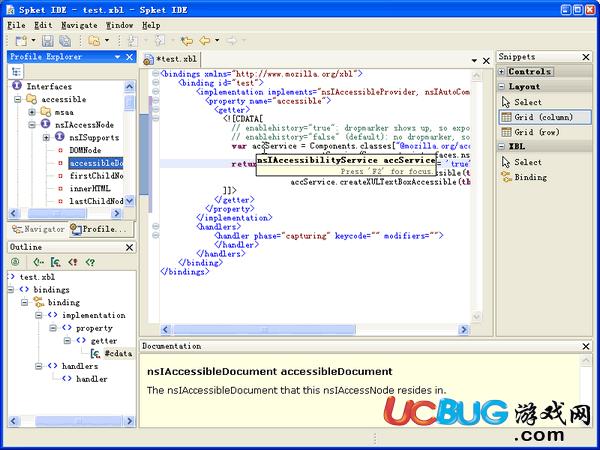Screen dimensions: 600x450
Task: Select handler in the Outline tree
Action: (x=91, y=379)
